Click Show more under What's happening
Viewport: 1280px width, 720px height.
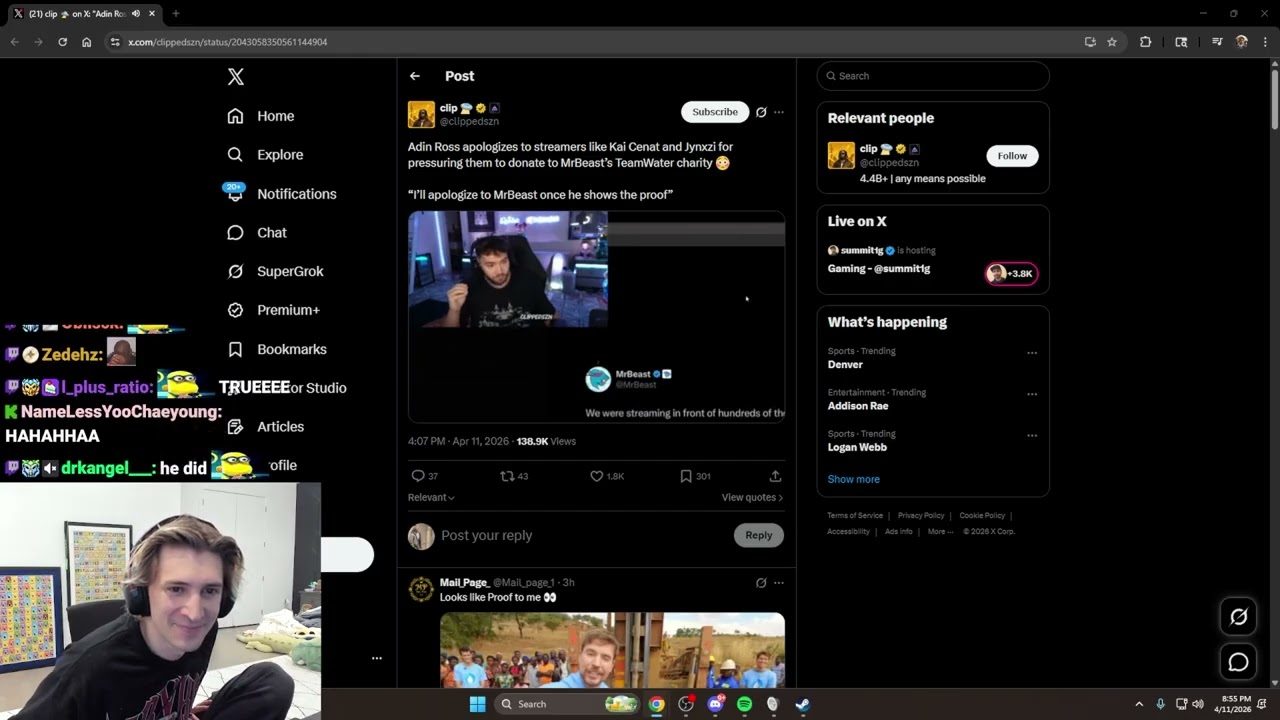pos(854,479)
